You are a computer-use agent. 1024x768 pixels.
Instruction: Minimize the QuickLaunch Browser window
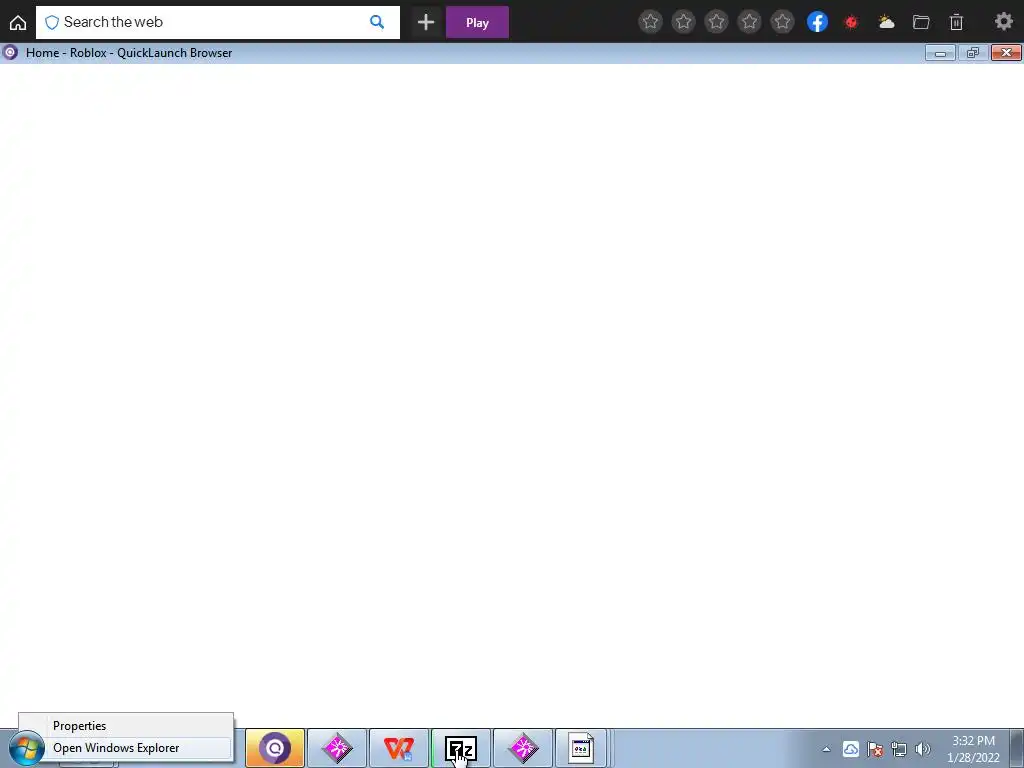940,53
